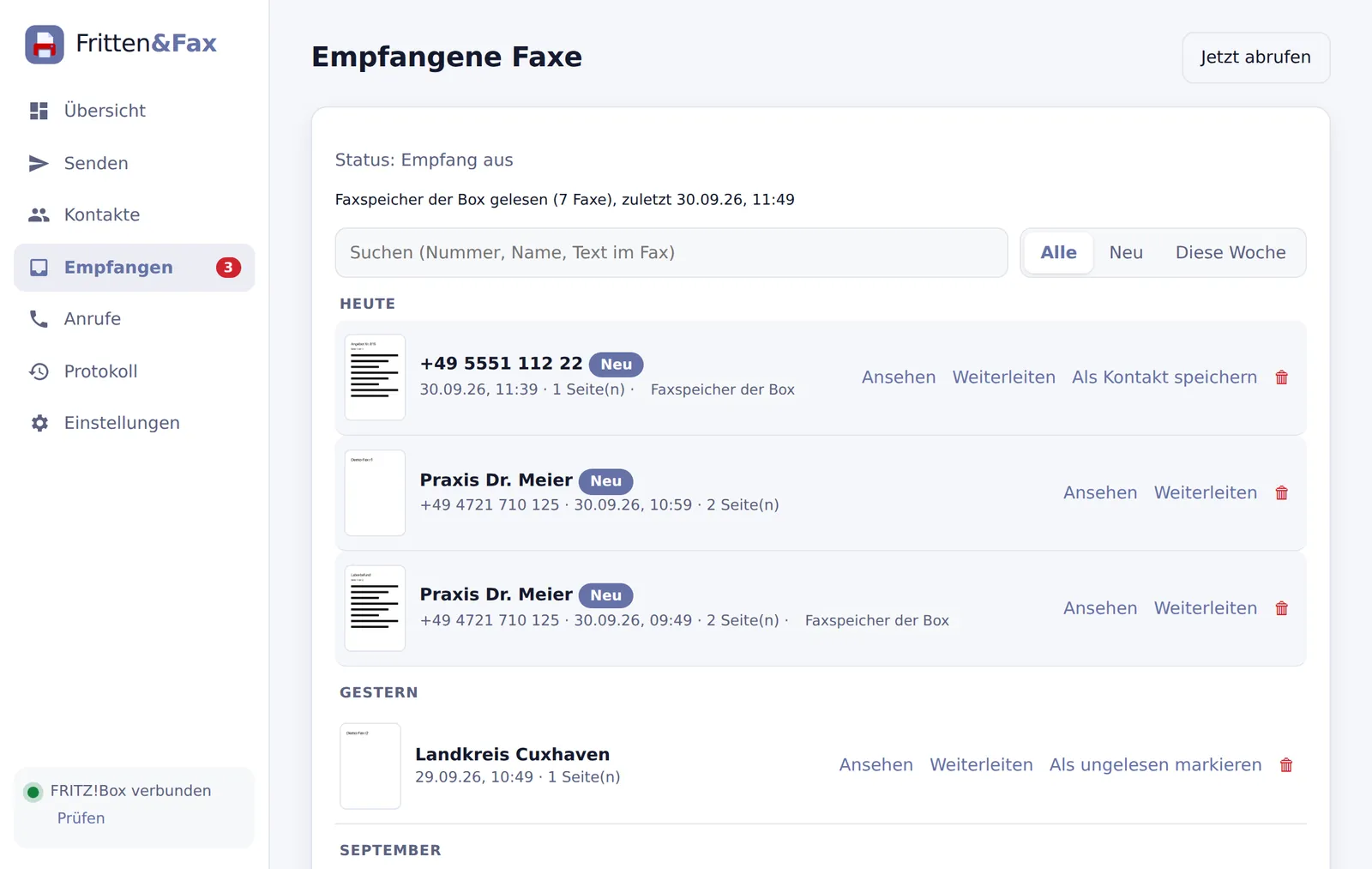Open Protokoll in the sidebar
1372x869 pixels.
point(134,371)
